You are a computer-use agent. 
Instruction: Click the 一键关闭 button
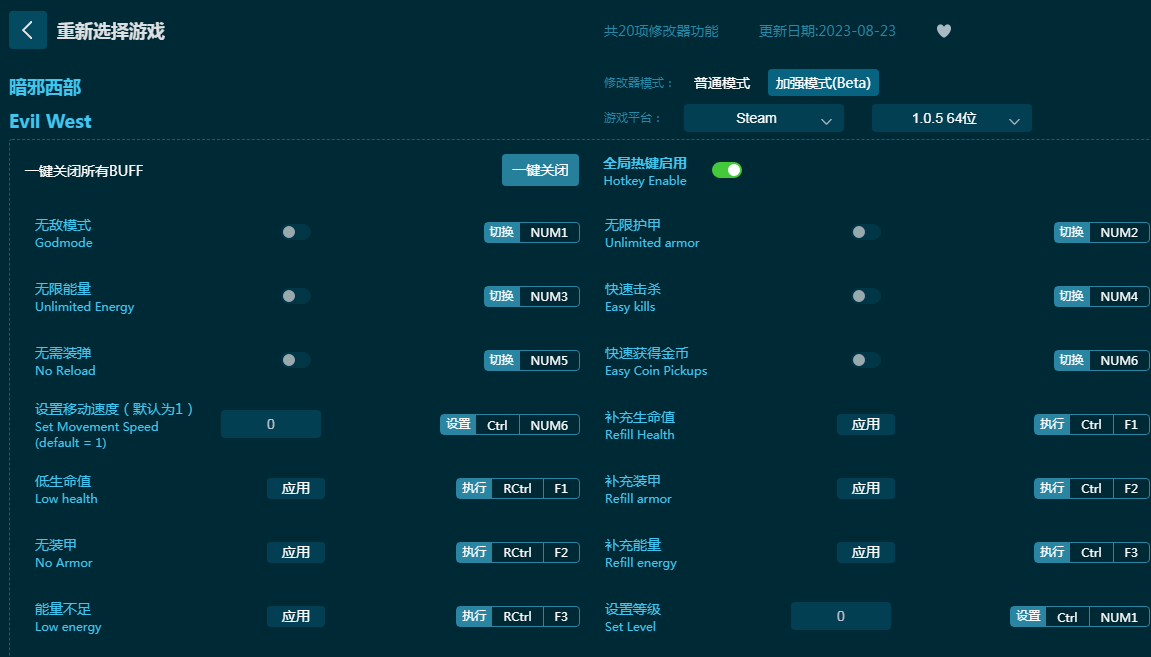coord(540,170)
